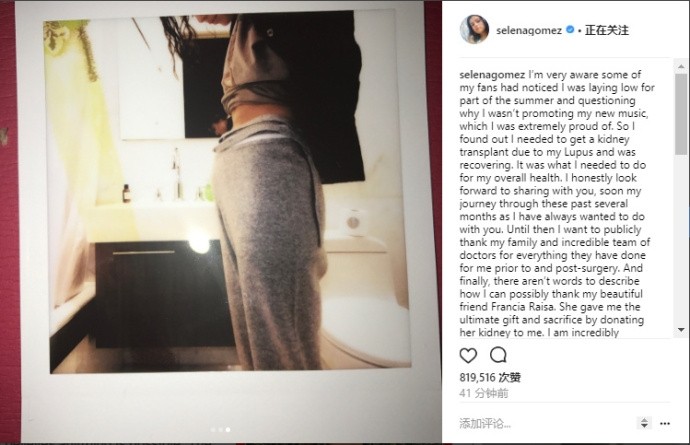Go to the first carousel dot

tap(213, 430)
